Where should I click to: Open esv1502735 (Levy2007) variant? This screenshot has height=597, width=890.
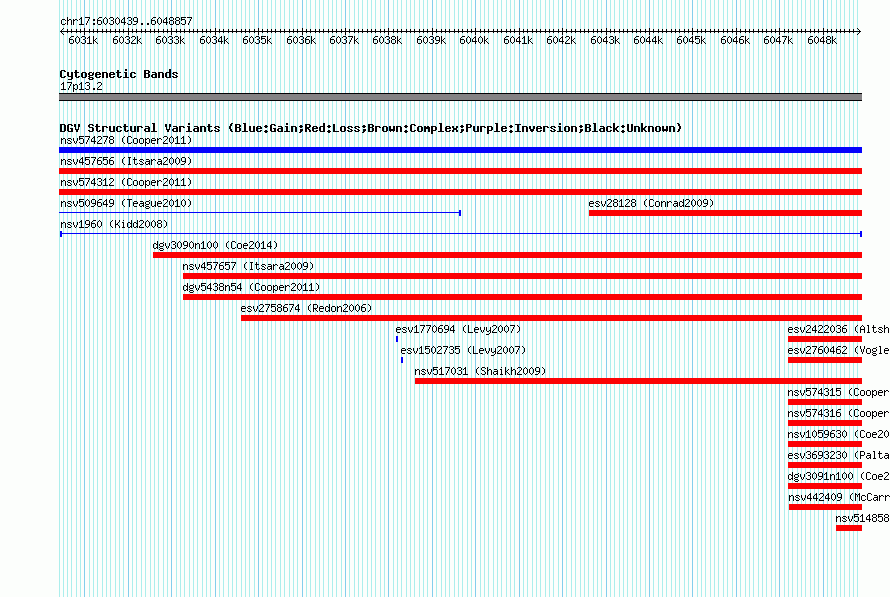tap(463, 350)
